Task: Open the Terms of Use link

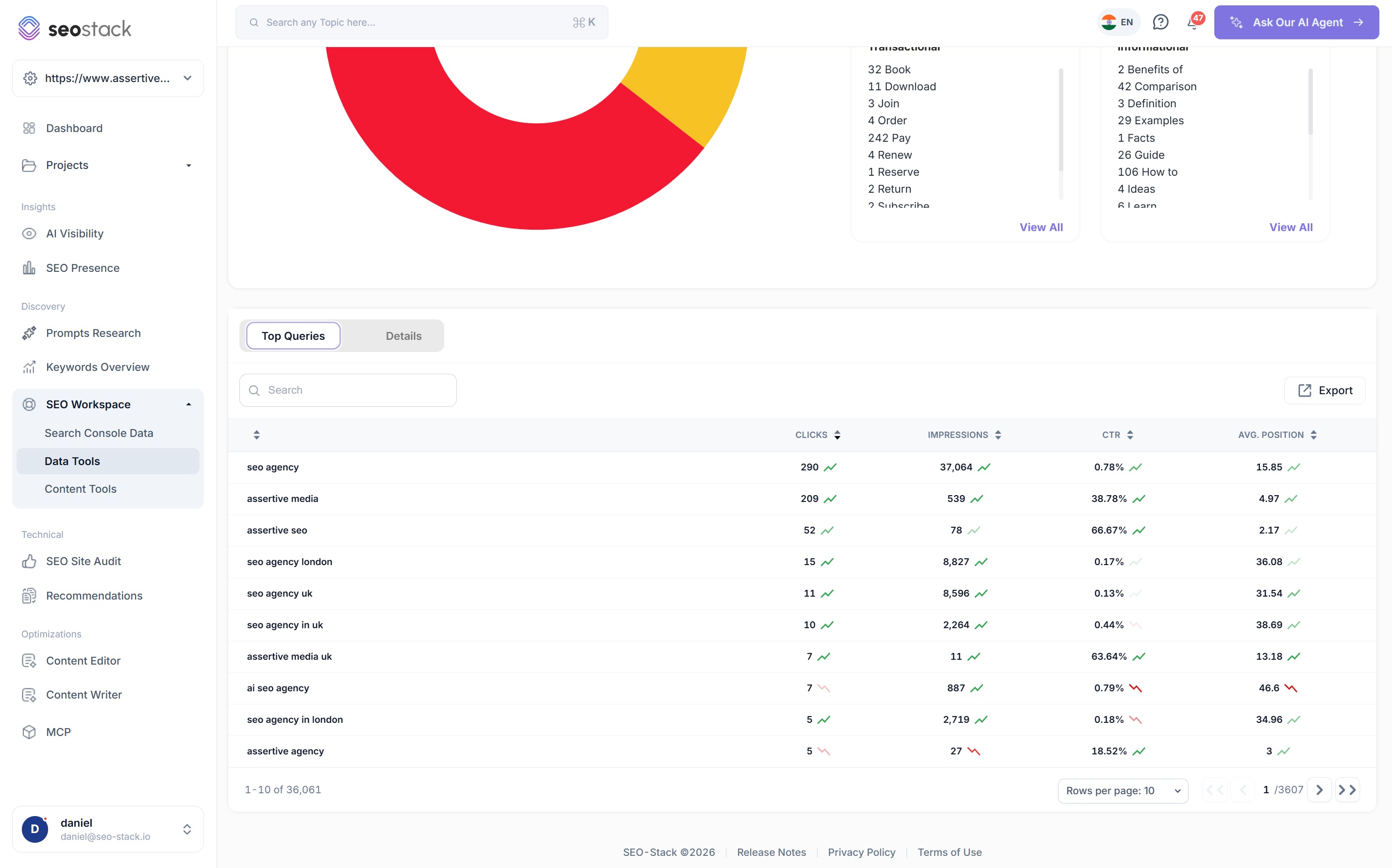Action: click(x=949, y=852)
